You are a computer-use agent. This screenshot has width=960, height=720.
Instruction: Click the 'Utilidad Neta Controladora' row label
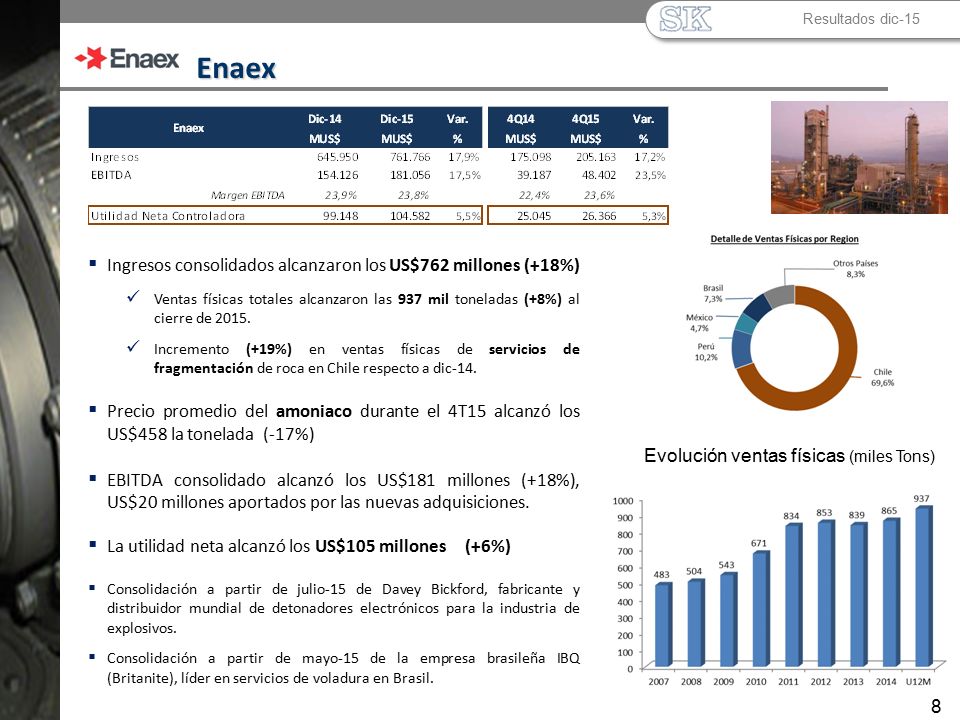click(x=168, y=216)
